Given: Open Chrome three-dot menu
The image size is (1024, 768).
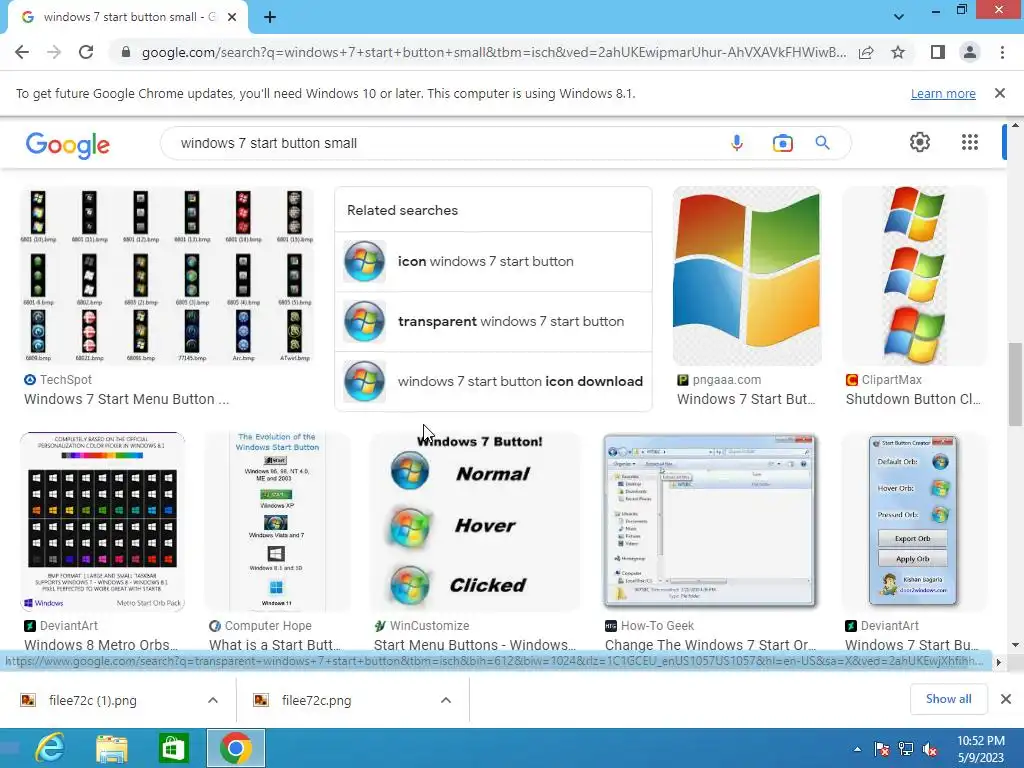Looking at the screenshot, I should pyautogui.click(x=1002, y=52).
